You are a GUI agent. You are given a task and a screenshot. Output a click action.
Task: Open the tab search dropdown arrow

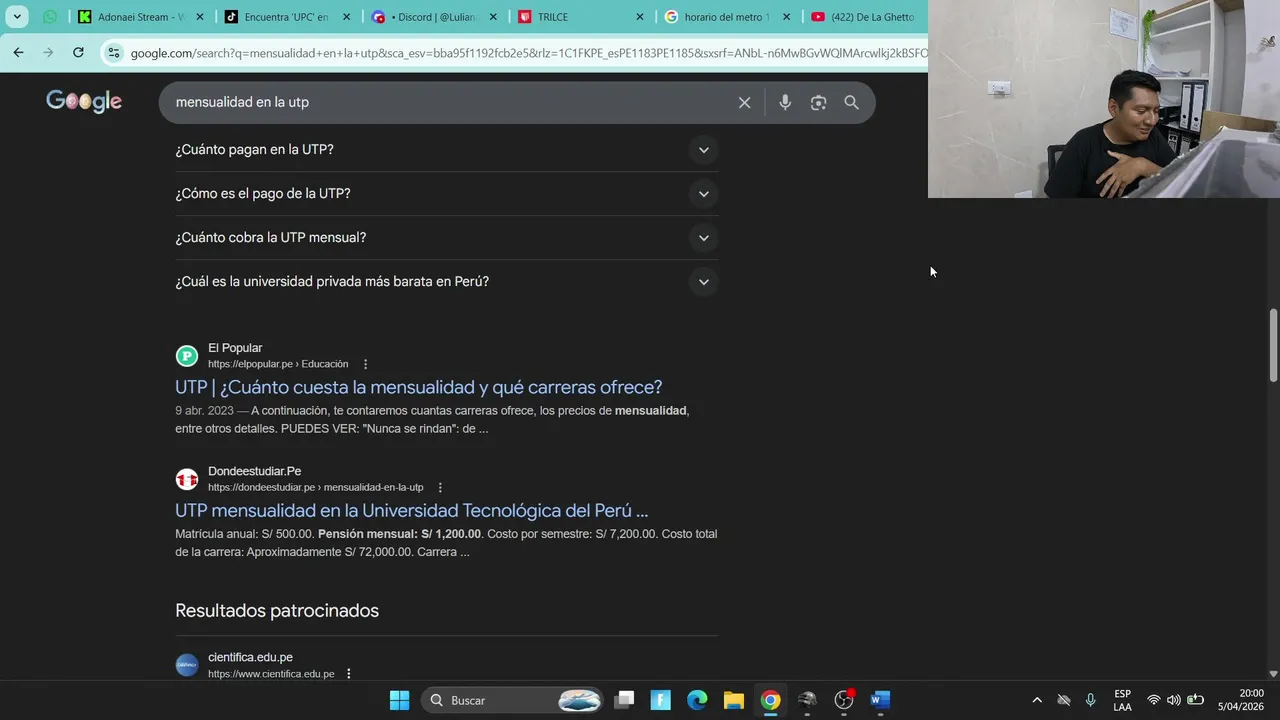coord(17,17)
